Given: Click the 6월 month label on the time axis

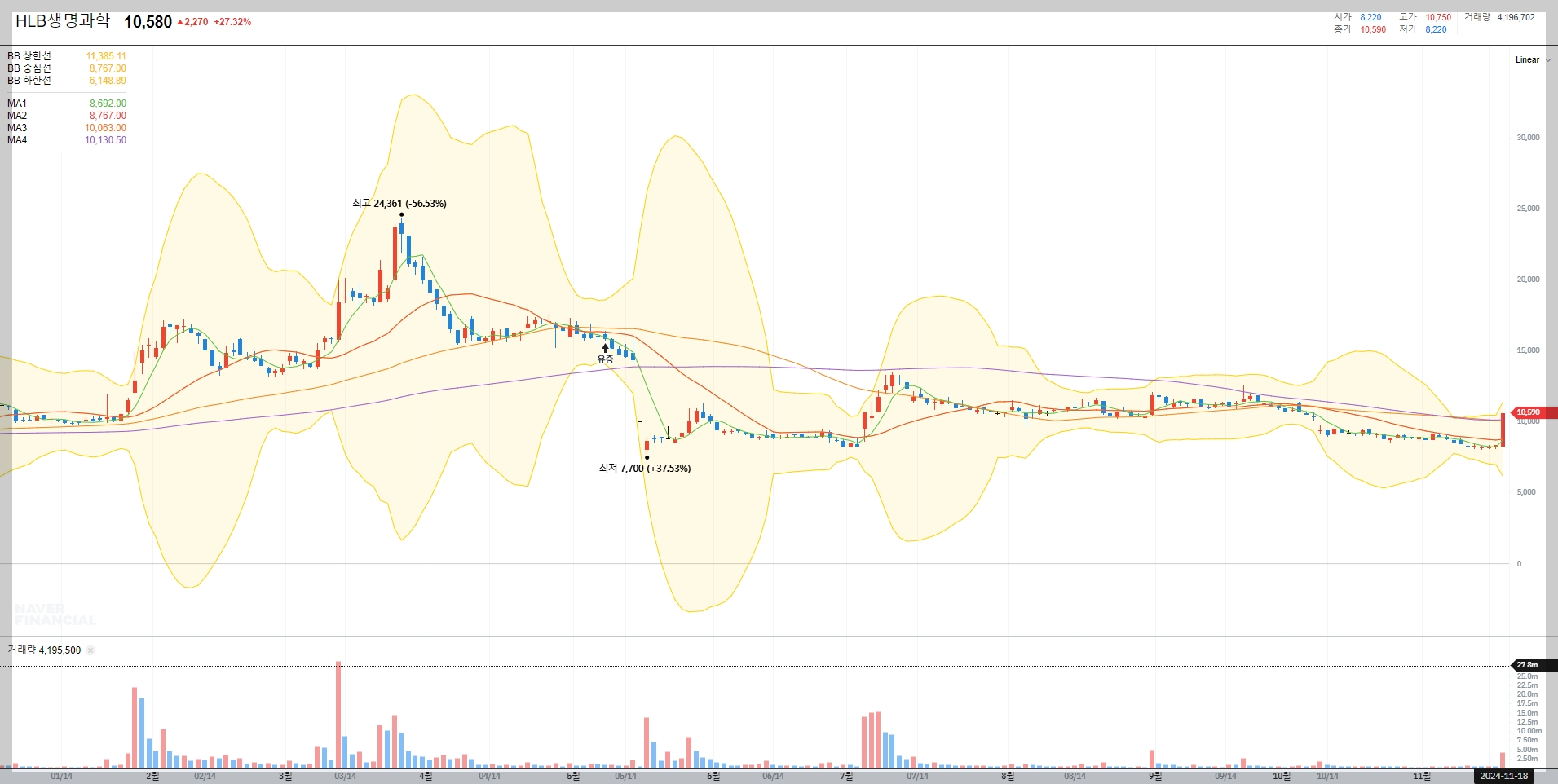Looking at the screenshot, I should tap(713, 776).
